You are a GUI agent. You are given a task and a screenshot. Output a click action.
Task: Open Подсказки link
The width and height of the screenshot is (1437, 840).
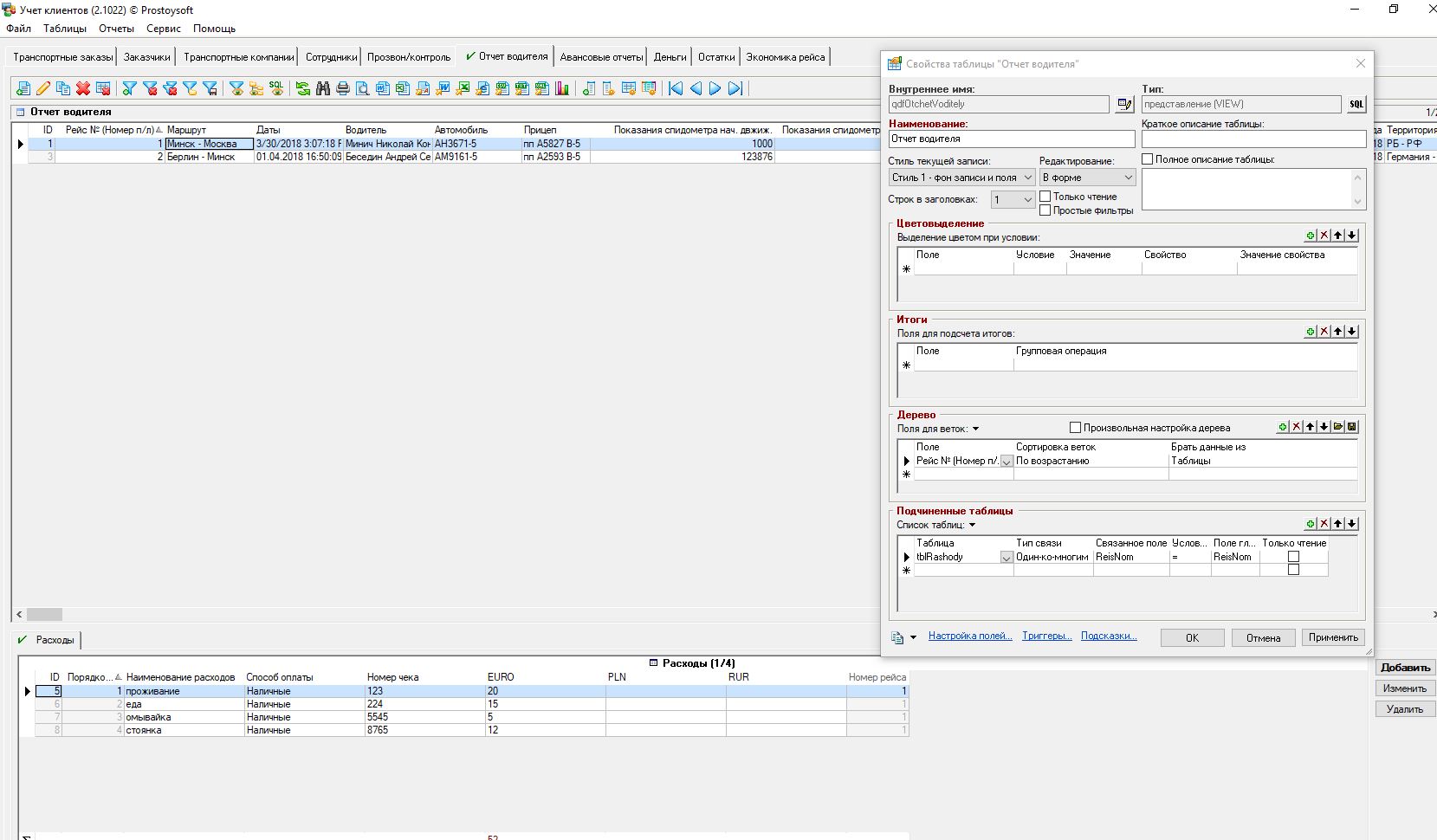point(1109,636)
